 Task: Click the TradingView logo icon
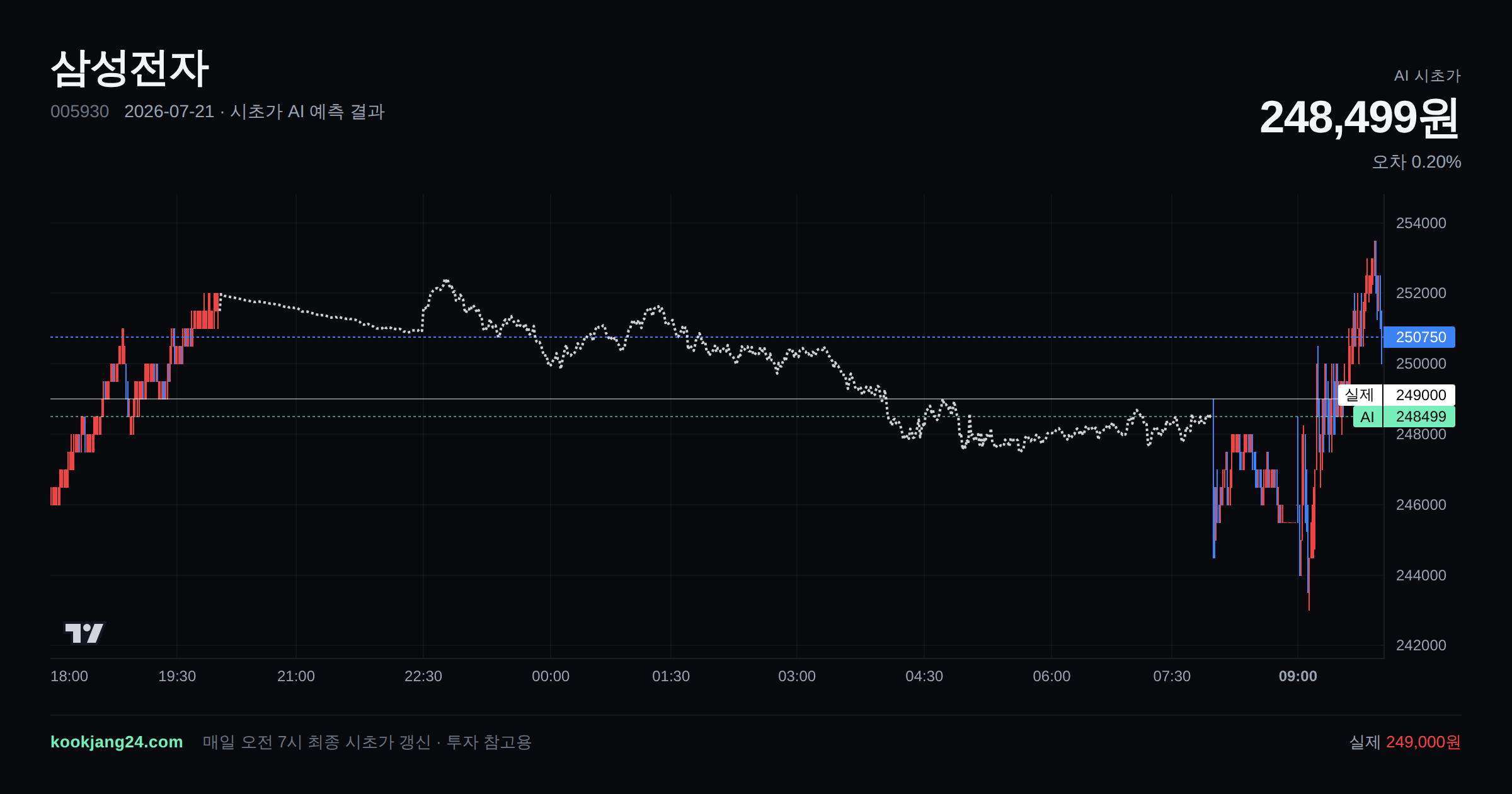(84, 633)
